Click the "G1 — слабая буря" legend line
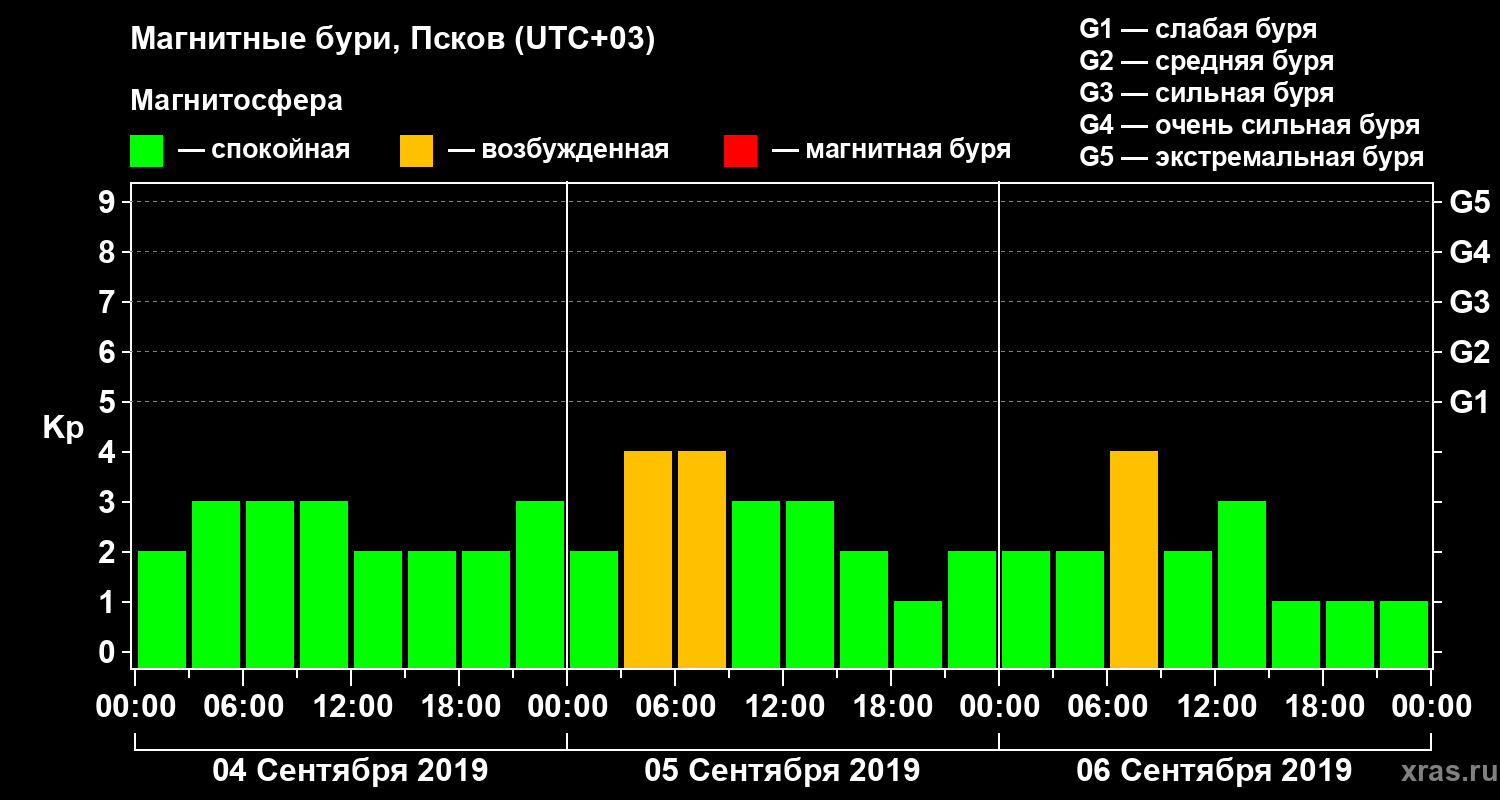 [x=1198, y=28]
